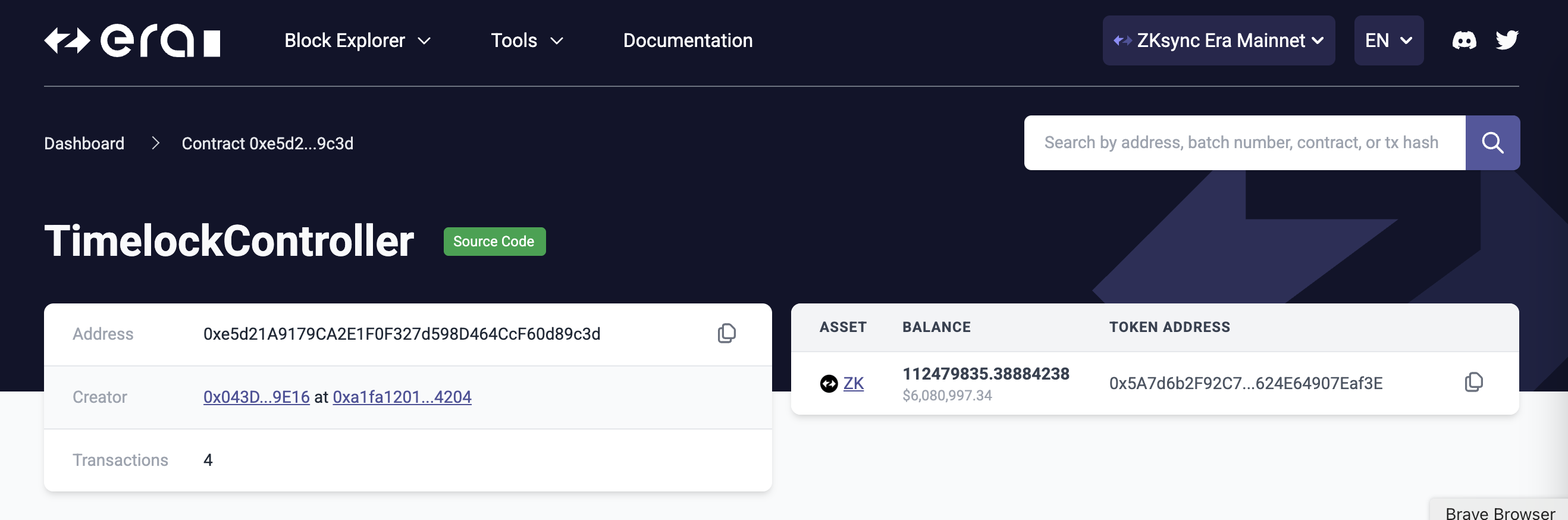1568x520 pixels.
Task: Click the Transactions row label
Action: pyautogui.click(x=121, y=461)
